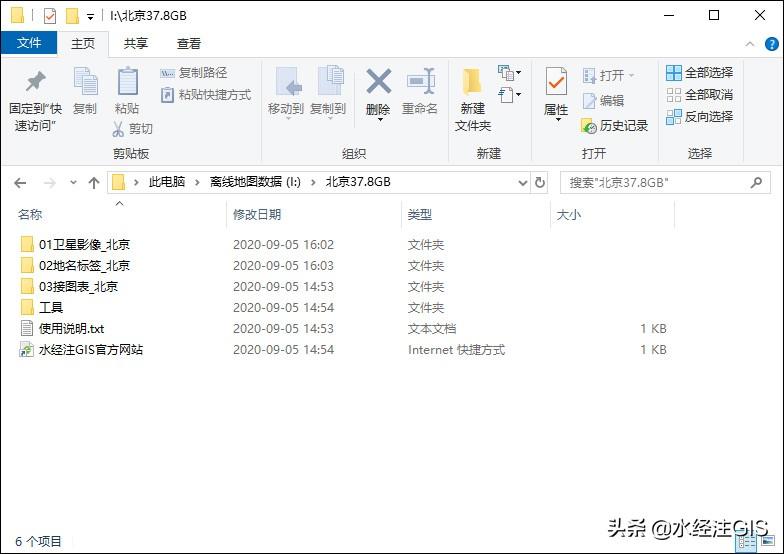The width and height of the screenshot is (784, 554).
Task: Click the Copy icon in clipboard group
Action: pyautogui.click(x=85, y=83)
